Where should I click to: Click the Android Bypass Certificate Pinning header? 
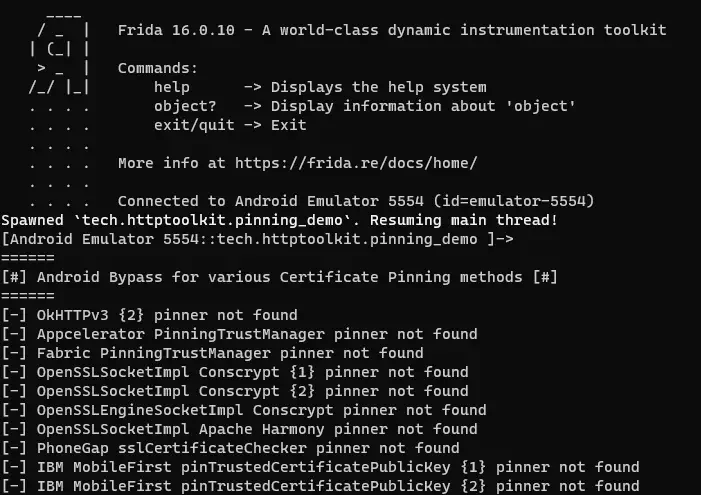tap(280, 277)
